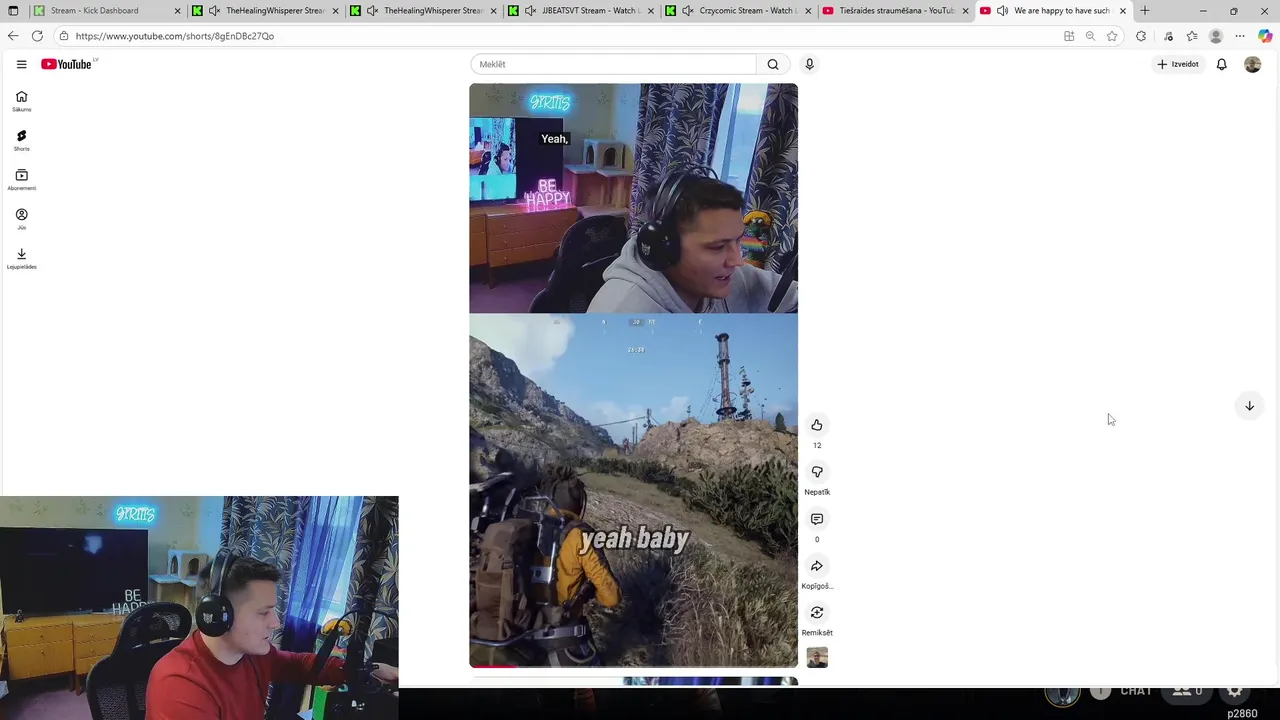Switch to Tiešraides straumēšana YouTube tab
This screenshot has width=1280, height=720.
[896, 11]
